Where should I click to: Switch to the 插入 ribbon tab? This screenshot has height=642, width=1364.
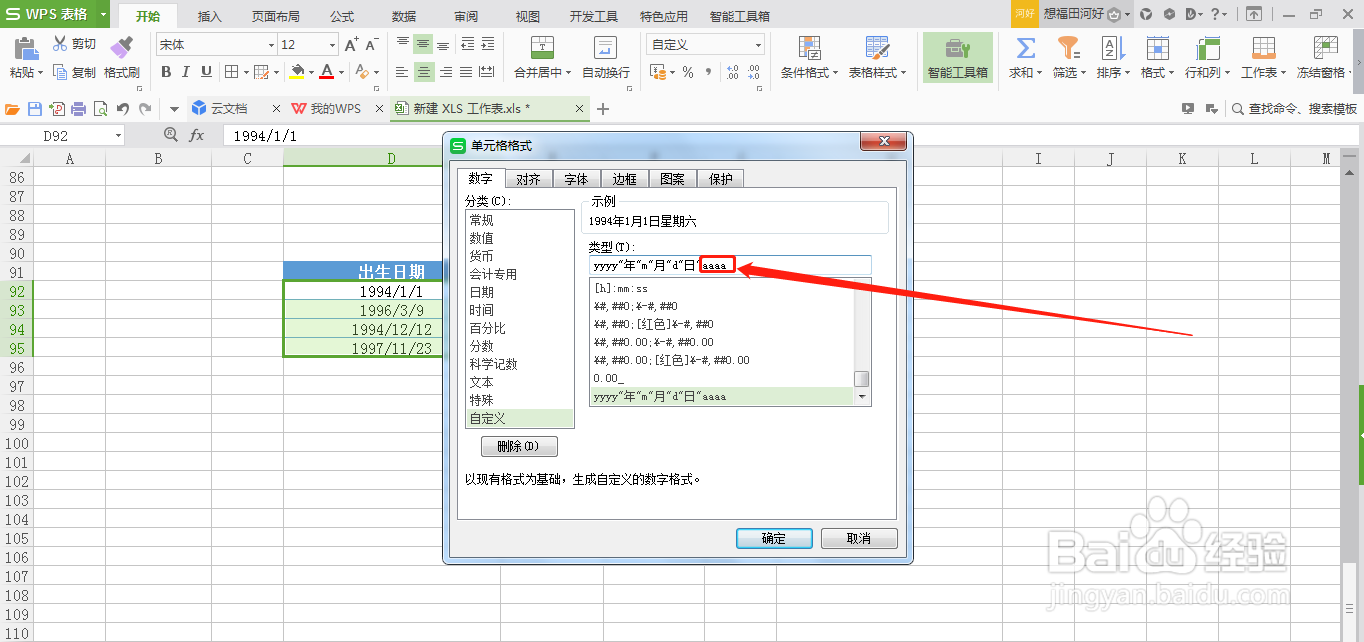click(210, 16)
